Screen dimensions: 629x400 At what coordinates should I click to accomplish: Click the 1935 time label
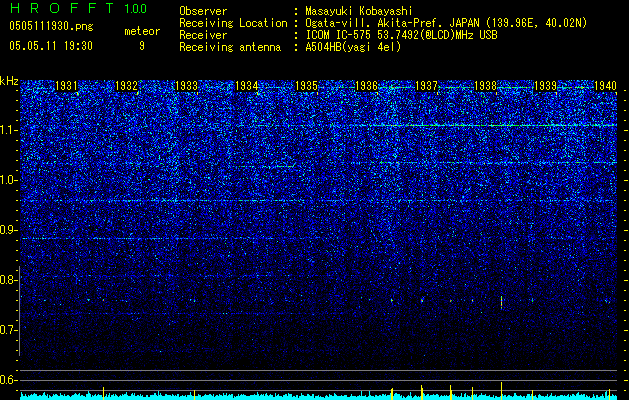point(306,86)
